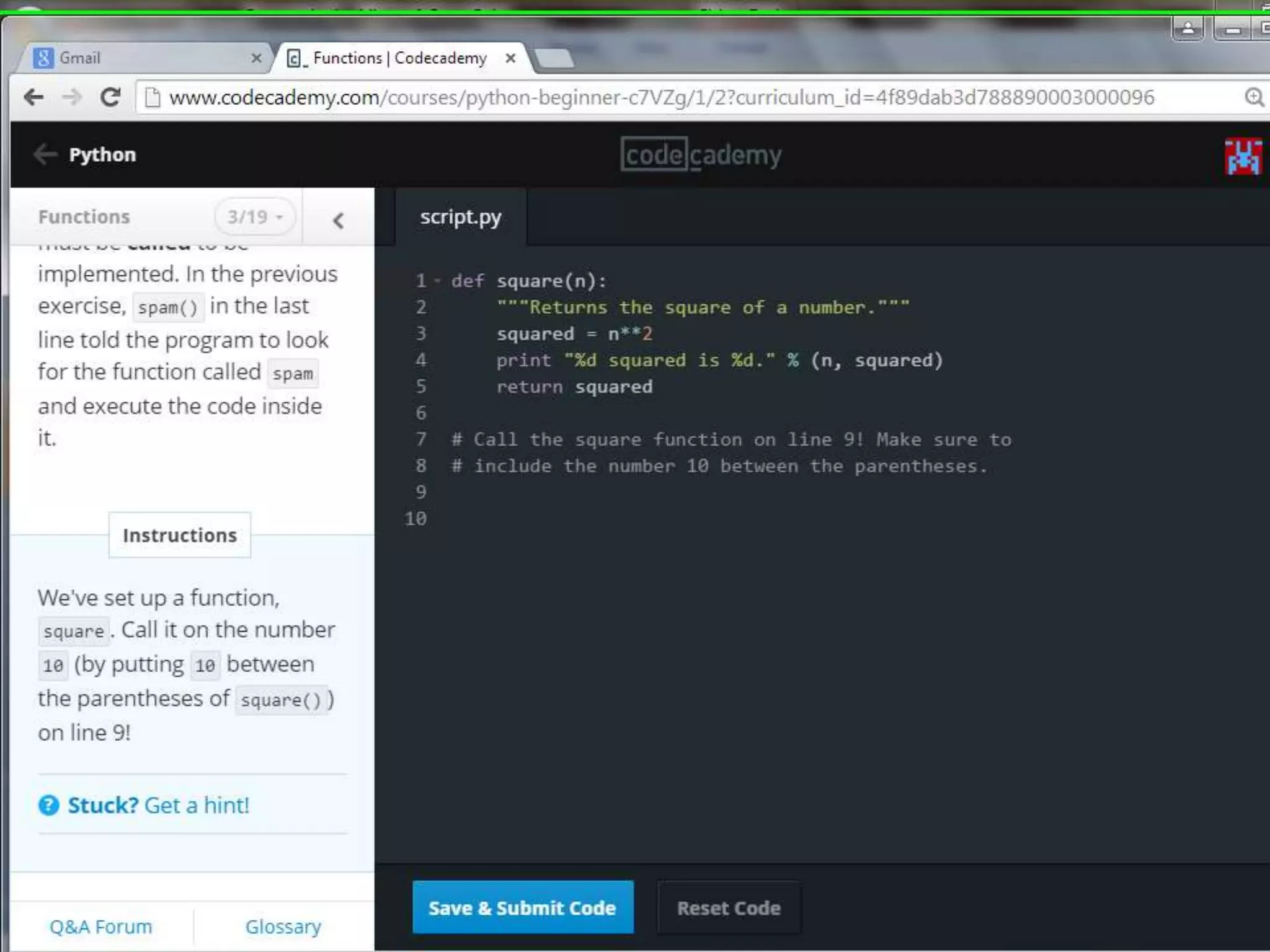This screenshot has height=952, width=1270.
Task: Click the Functions section heading
Action: tap(84, 217)
